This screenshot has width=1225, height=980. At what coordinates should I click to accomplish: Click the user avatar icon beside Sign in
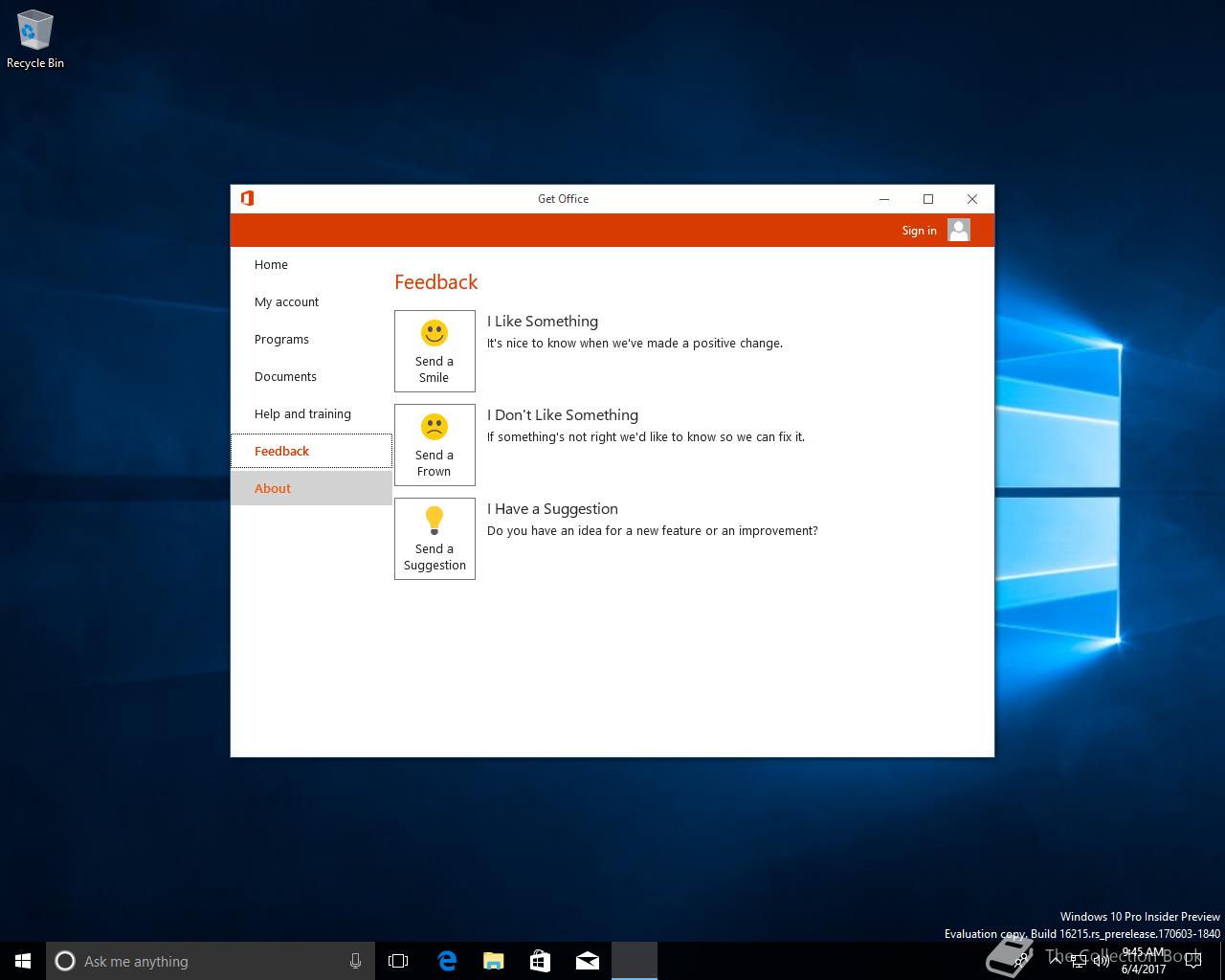coord(959,230)
